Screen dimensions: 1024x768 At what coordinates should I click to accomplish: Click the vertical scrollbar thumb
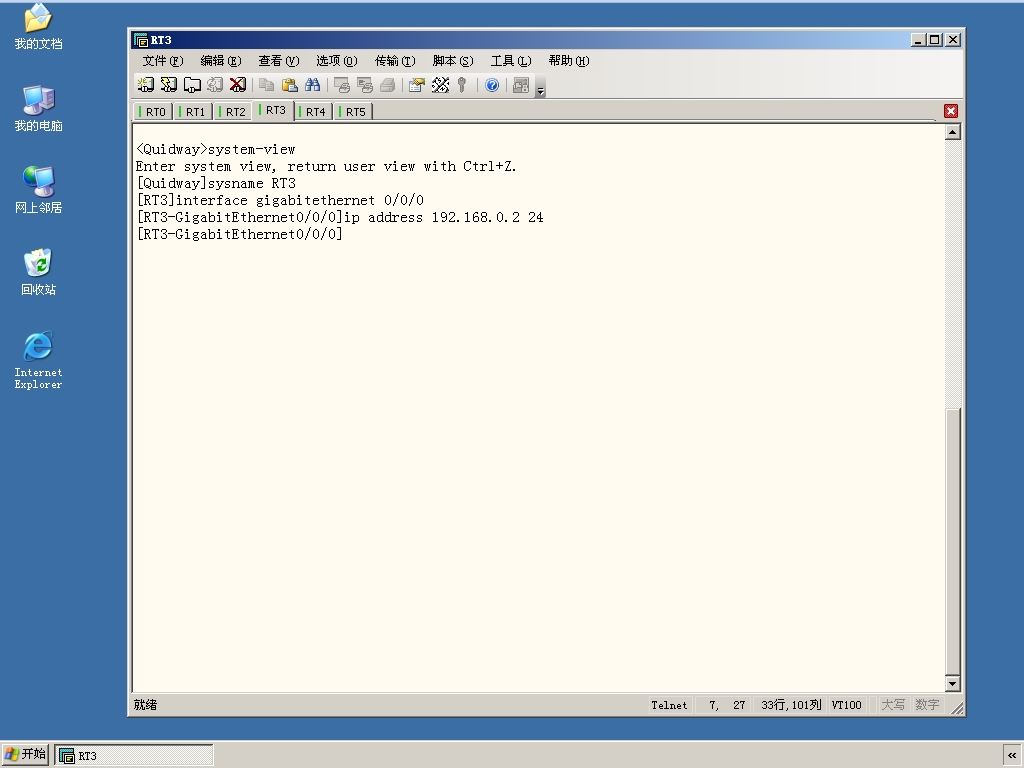tap(953, 542)
